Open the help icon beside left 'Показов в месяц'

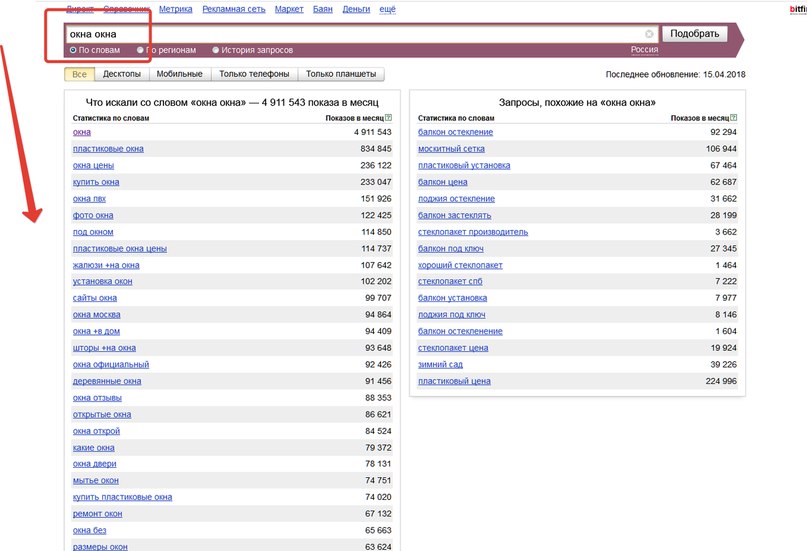pyautogui.click(x=389, y=118)
